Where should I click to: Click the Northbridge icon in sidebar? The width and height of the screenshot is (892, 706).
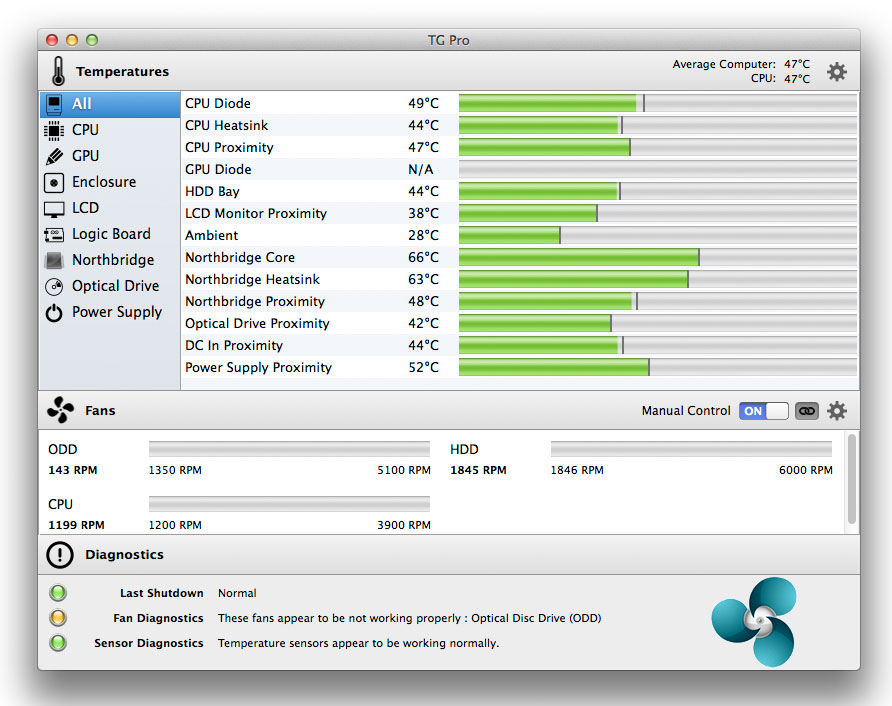click(54, 261)
